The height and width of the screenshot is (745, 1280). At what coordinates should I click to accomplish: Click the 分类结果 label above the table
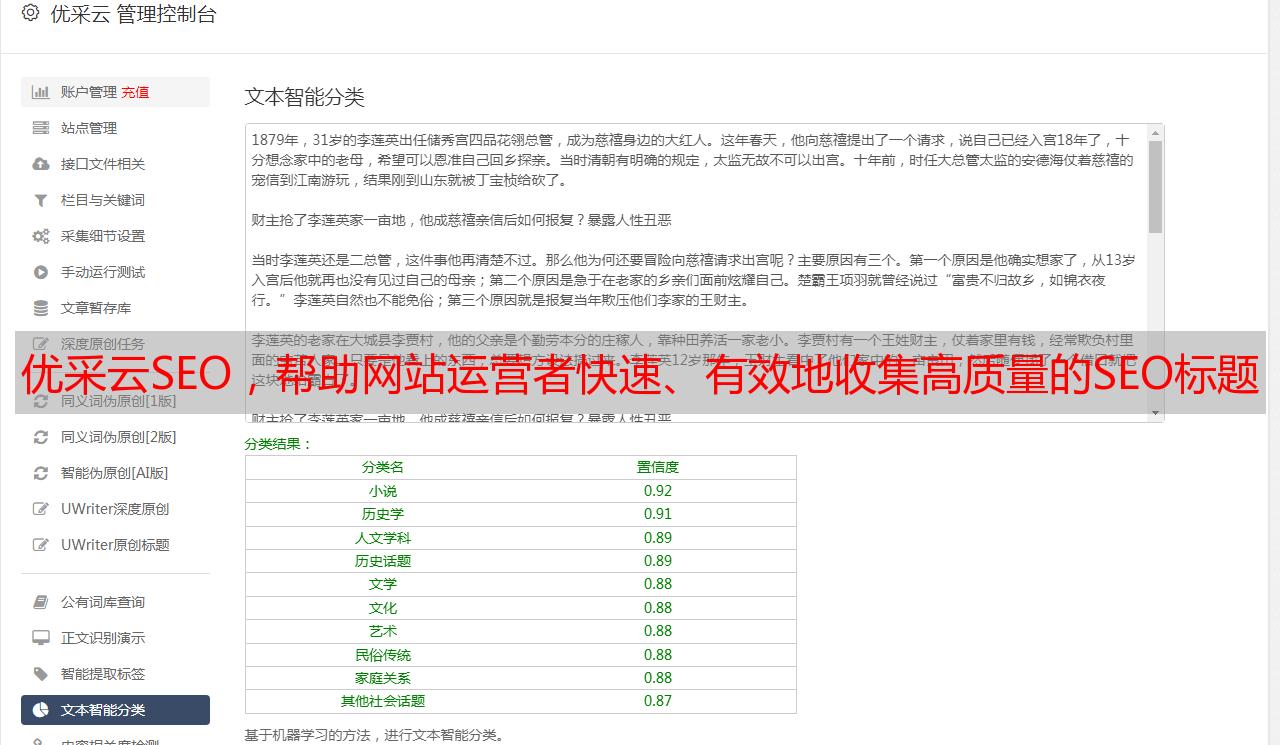pos(279,444)
